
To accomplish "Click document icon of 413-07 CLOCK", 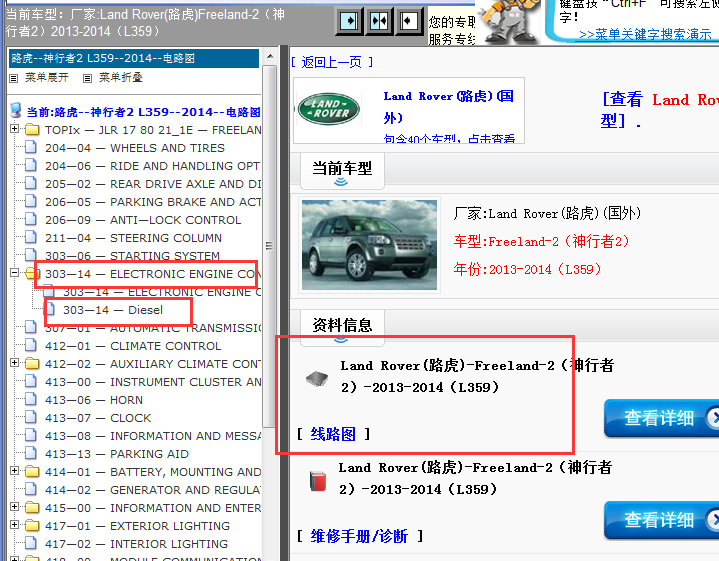I will pos(31,417).
